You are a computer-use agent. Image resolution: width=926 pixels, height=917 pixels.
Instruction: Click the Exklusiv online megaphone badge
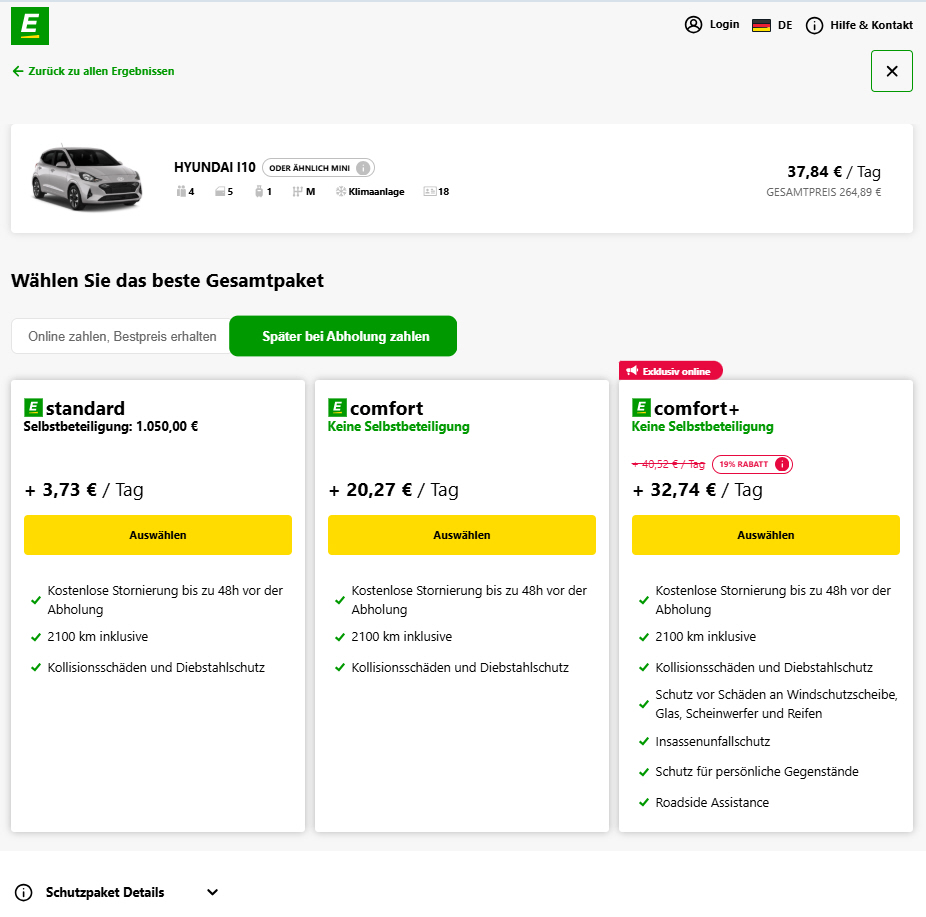(x=670, y=371)
